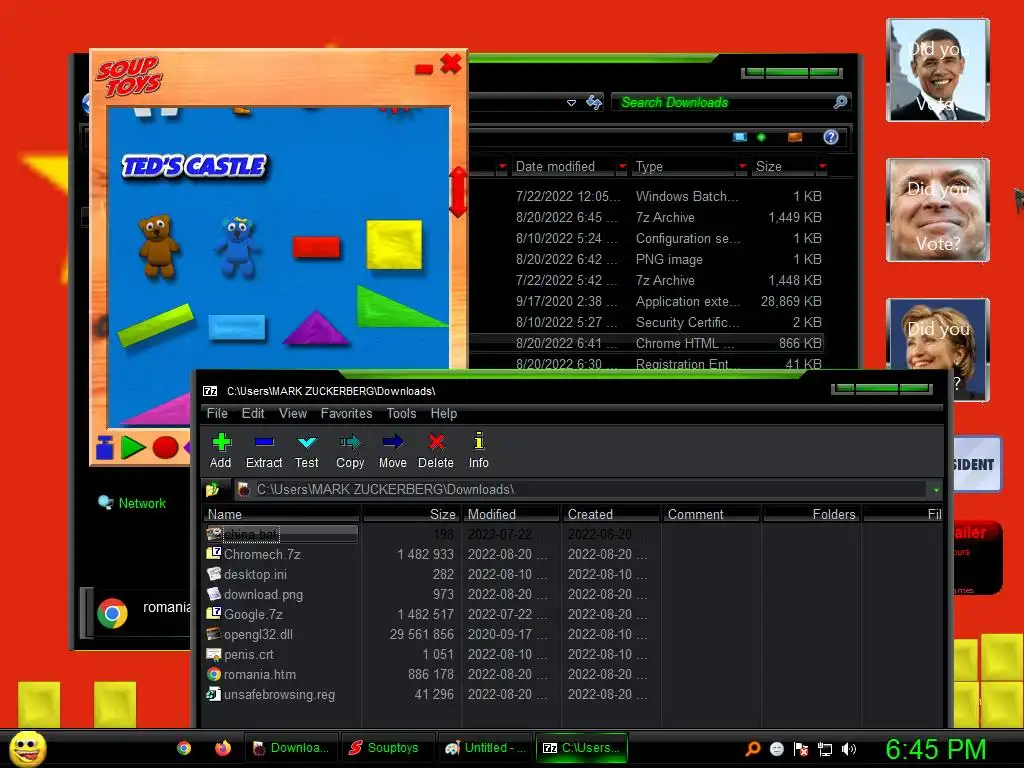Click the red record circle in Soup Toys
This screenshot has width=1024, height=768.
(165, 447)
